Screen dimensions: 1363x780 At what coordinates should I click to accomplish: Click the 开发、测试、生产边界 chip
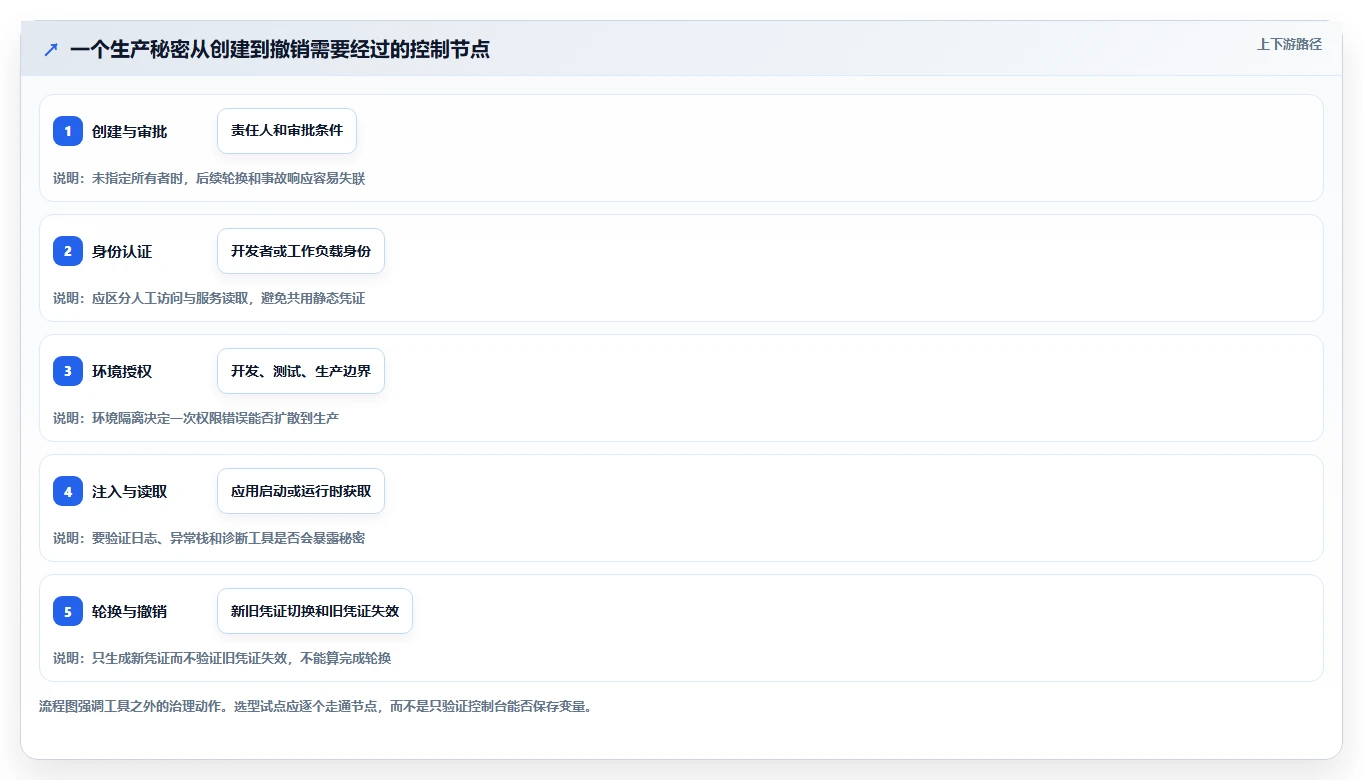[301, 371]
